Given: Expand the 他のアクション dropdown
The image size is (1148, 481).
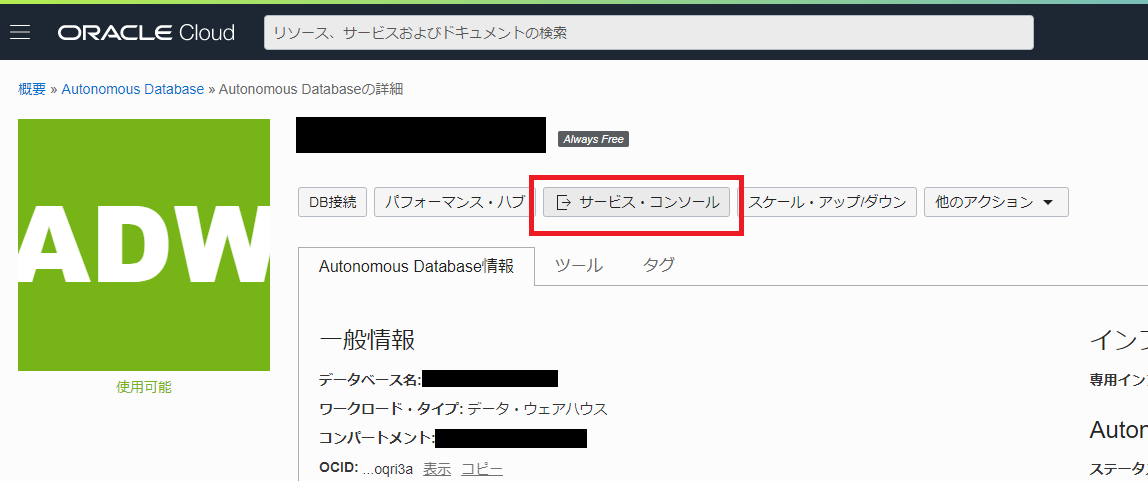Looking at the screenshot, I should [x=996, y=202].
